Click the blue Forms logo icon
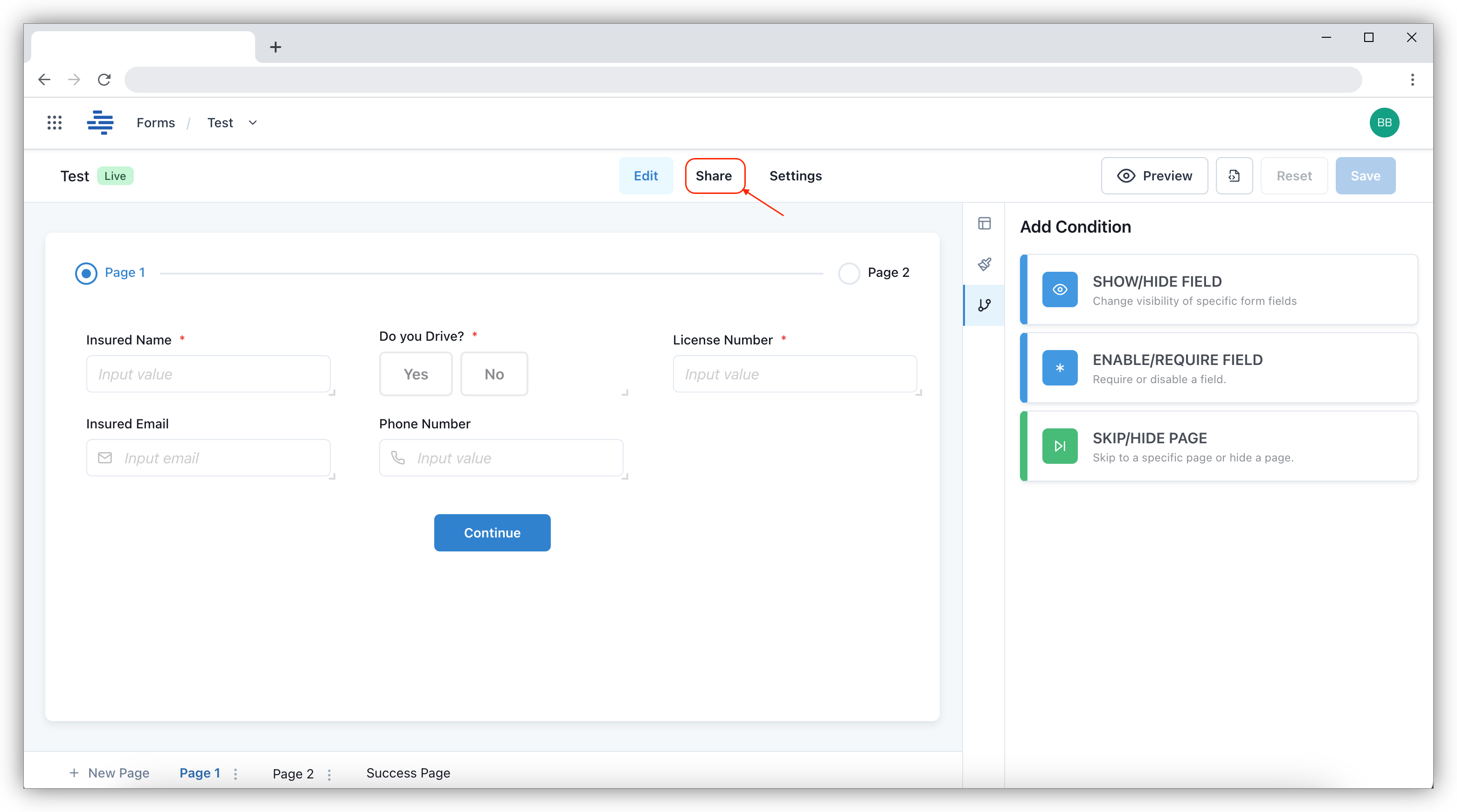The image size is (1457, 812). tap(100, 123)
